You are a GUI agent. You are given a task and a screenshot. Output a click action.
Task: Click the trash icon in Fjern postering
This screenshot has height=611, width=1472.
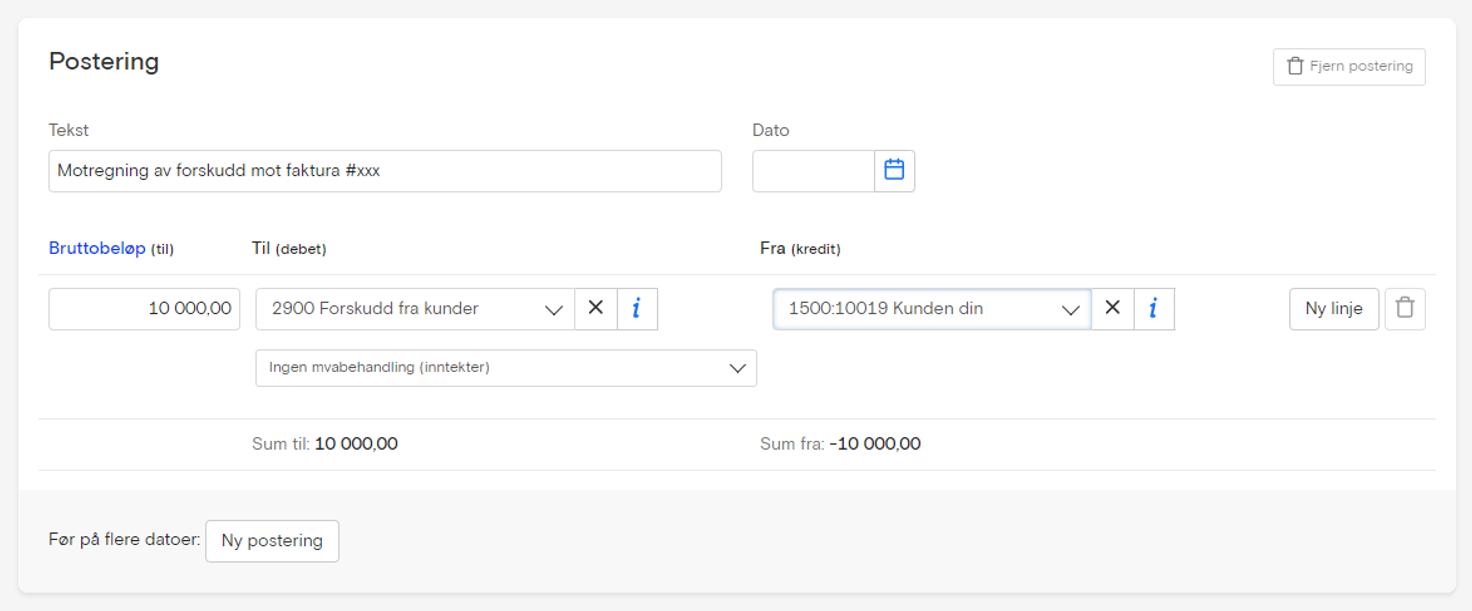pyautogui.click(x=1293, y=66)
